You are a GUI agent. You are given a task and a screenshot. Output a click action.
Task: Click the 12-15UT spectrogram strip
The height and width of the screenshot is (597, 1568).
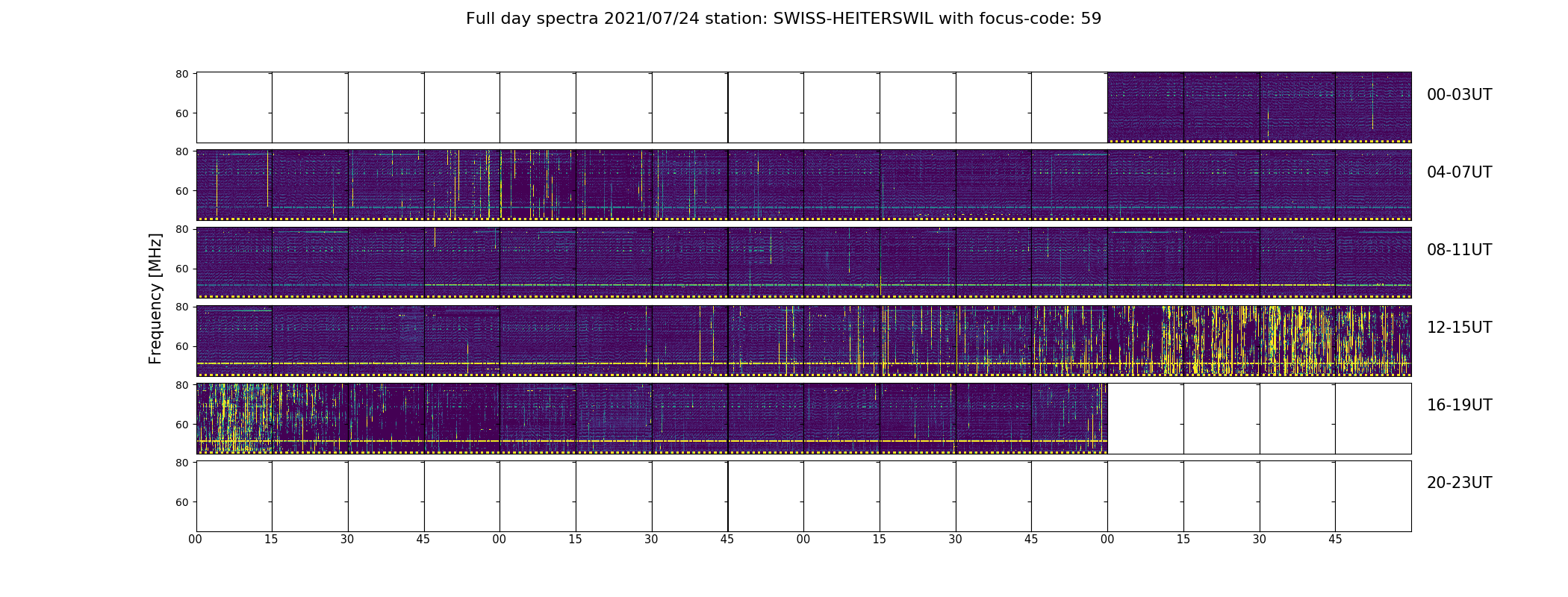point(803,340)
